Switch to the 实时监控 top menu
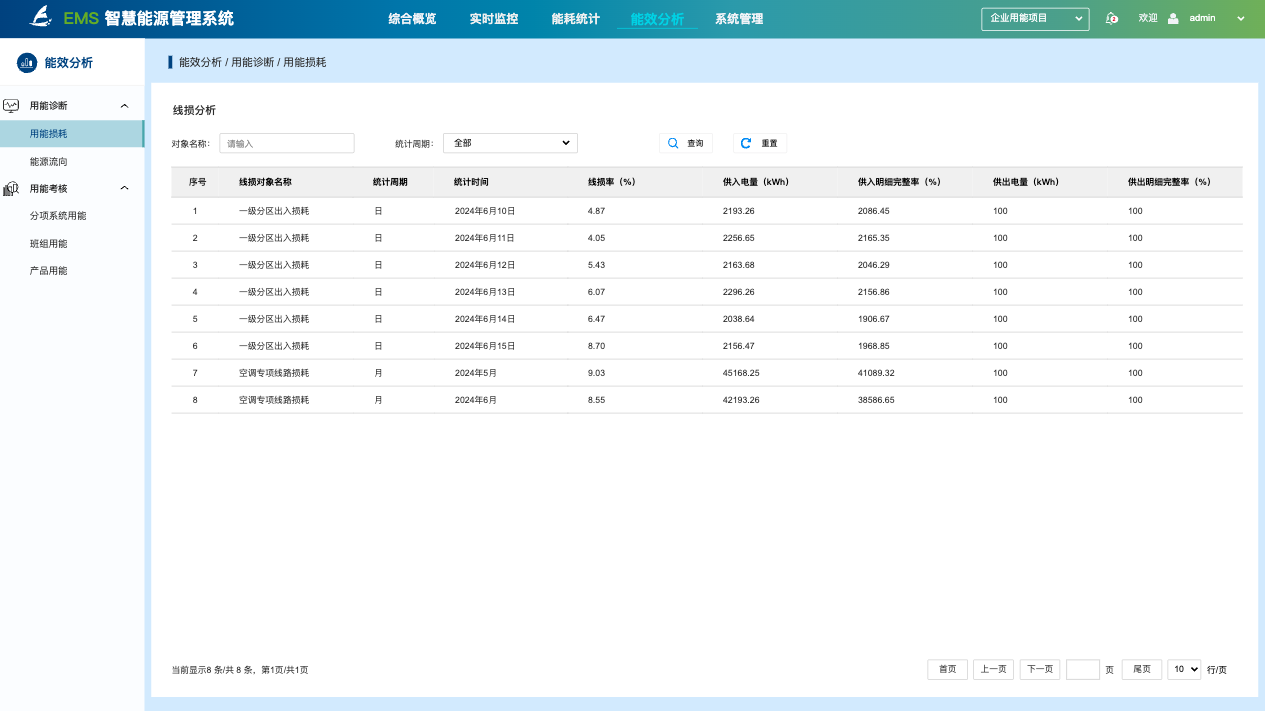The height and width of the screenshot is (711, 1265). coord(493,19)
